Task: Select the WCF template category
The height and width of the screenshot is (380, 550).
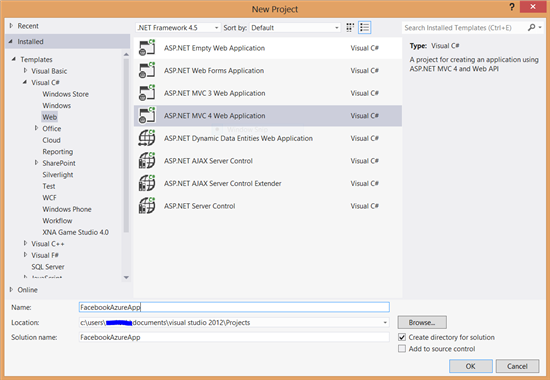Action: (x=49, y=198)
